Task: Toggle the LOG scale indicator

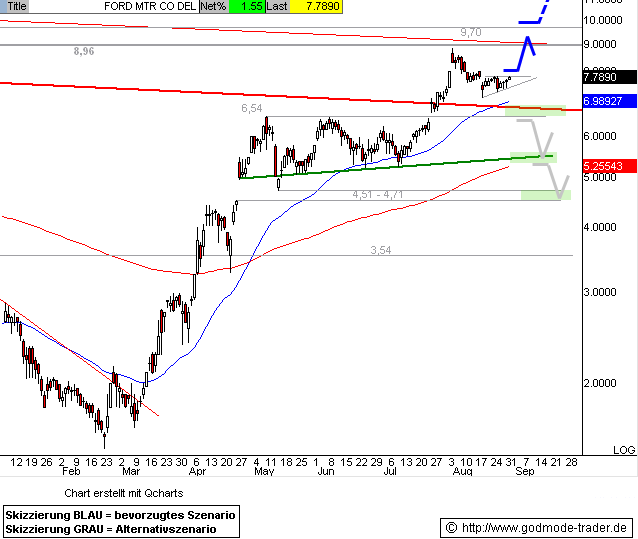Action: 624,451
